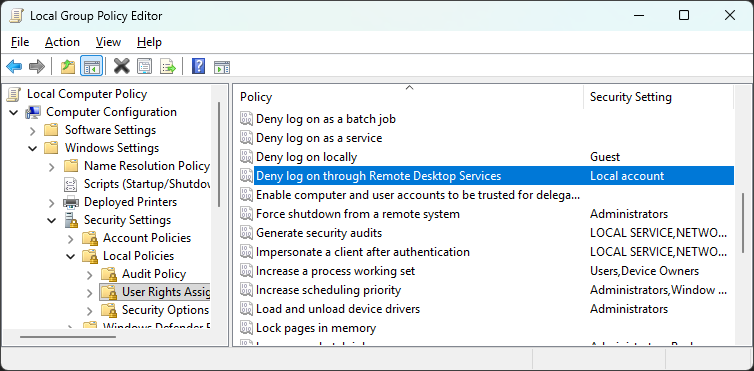Select Windows Settings in tree
This screenshot has height=371, width=754.
pos(112,148)
